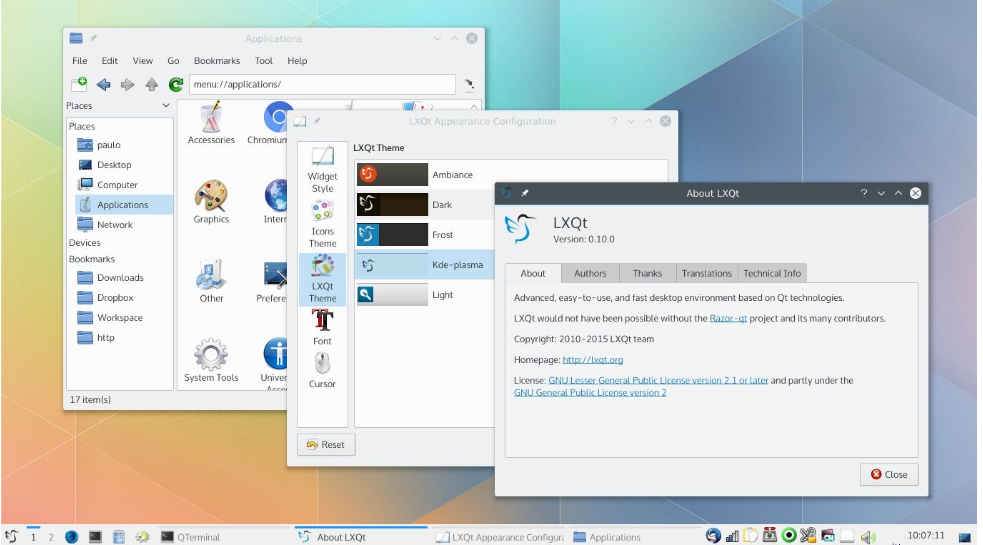The height and width of the screenshot is (545, 983).
Task: Expand the Places side pane dropdown
Action: [x=166, y=105]
